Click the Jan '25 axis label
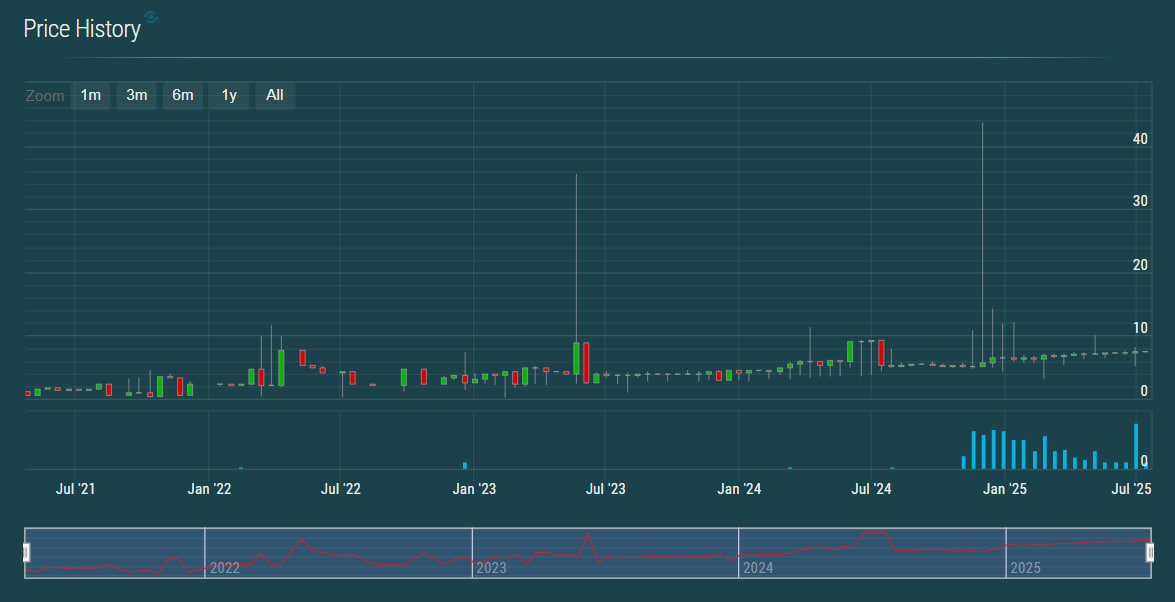Screen dimensions: 1175x602 click(x=1005, y=490)
